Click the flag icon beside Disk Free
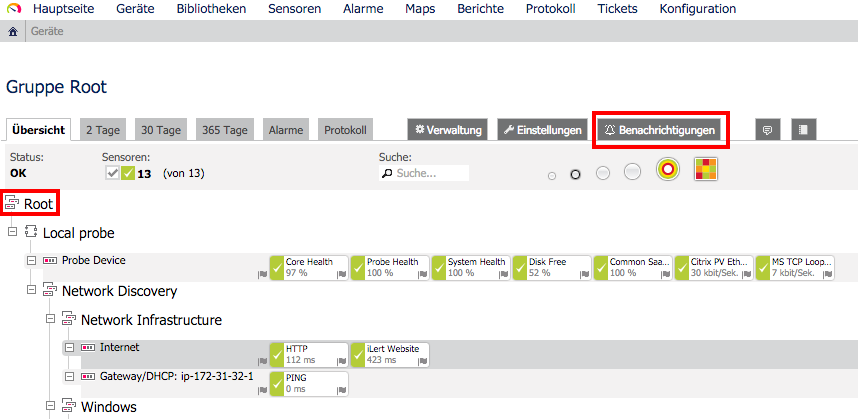 pos(585,274)
